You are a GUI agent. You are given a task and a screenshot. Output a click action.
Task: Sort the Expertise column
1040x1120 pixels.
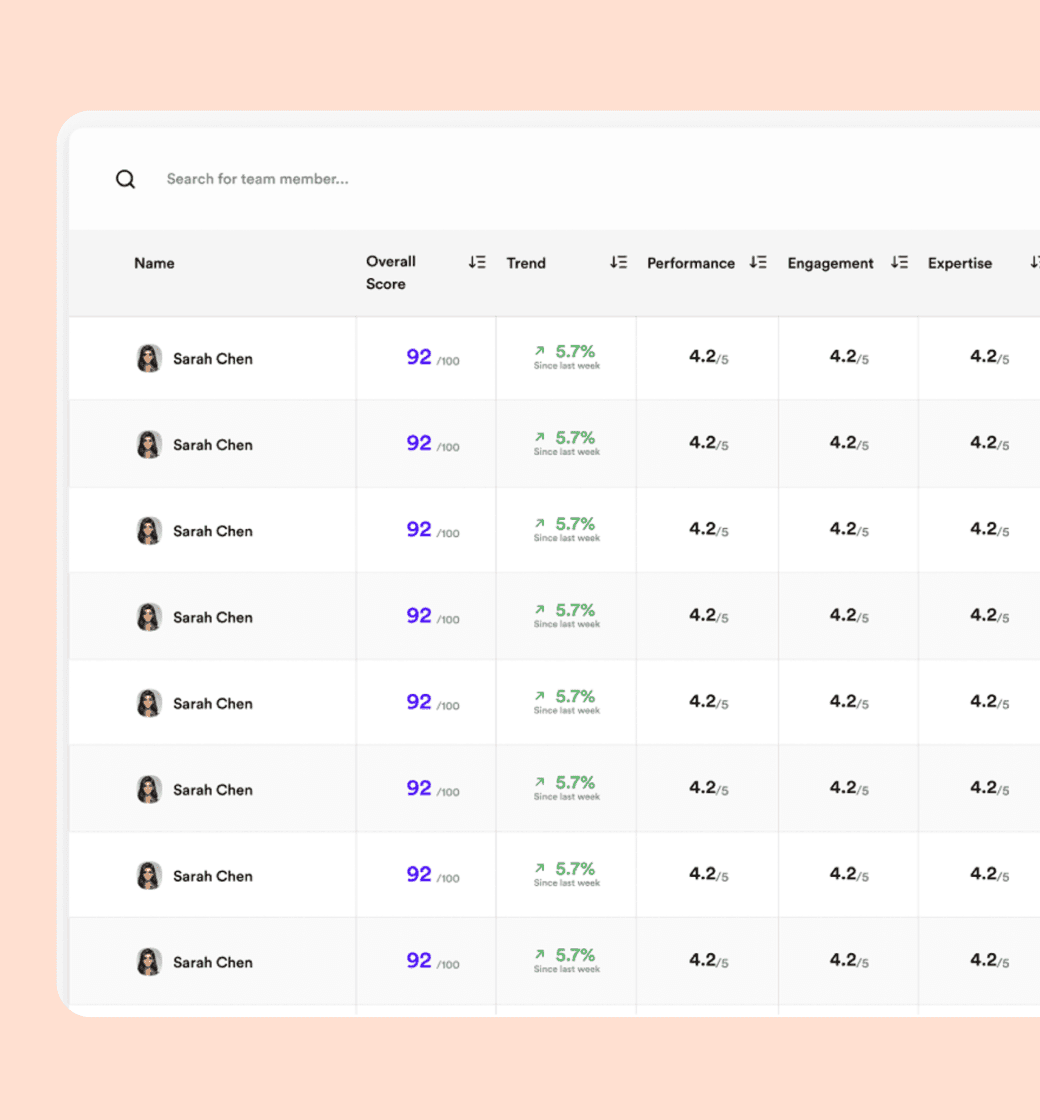pyautogui.click(x=1035, y=262)
